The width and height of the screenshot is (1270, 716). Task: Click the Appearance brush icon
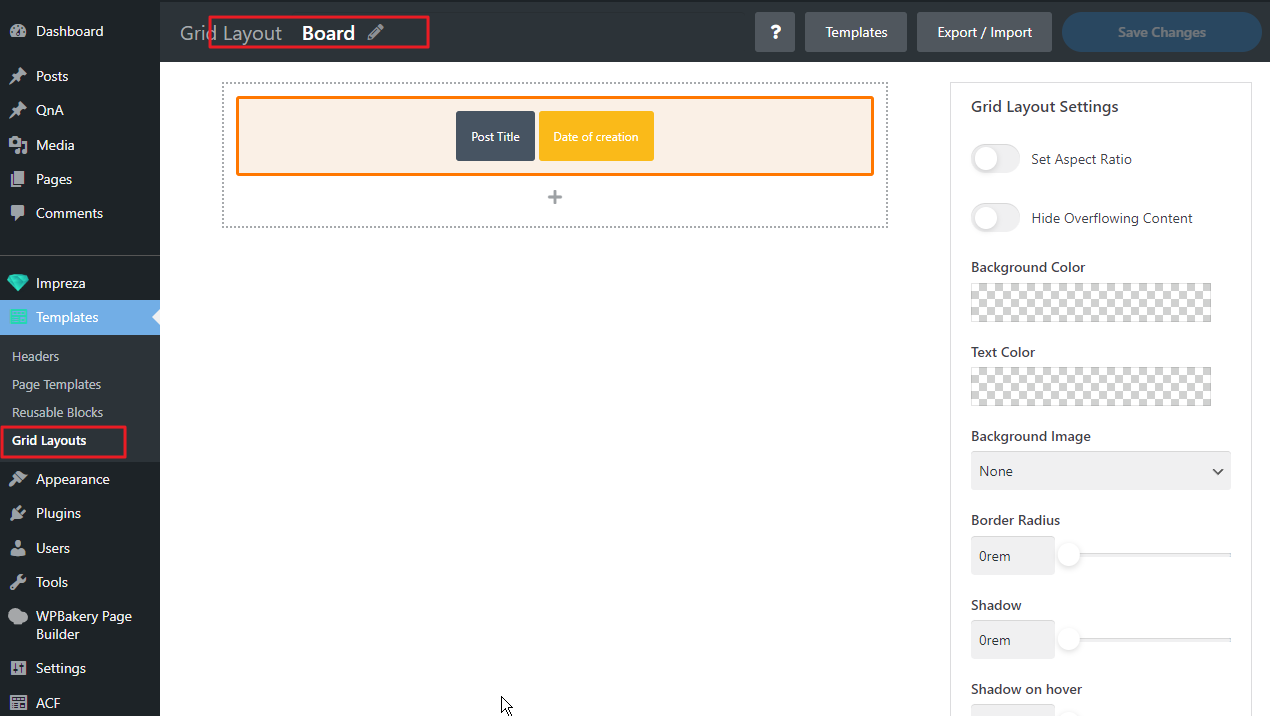pyautogui.click(x=18, y=479)
